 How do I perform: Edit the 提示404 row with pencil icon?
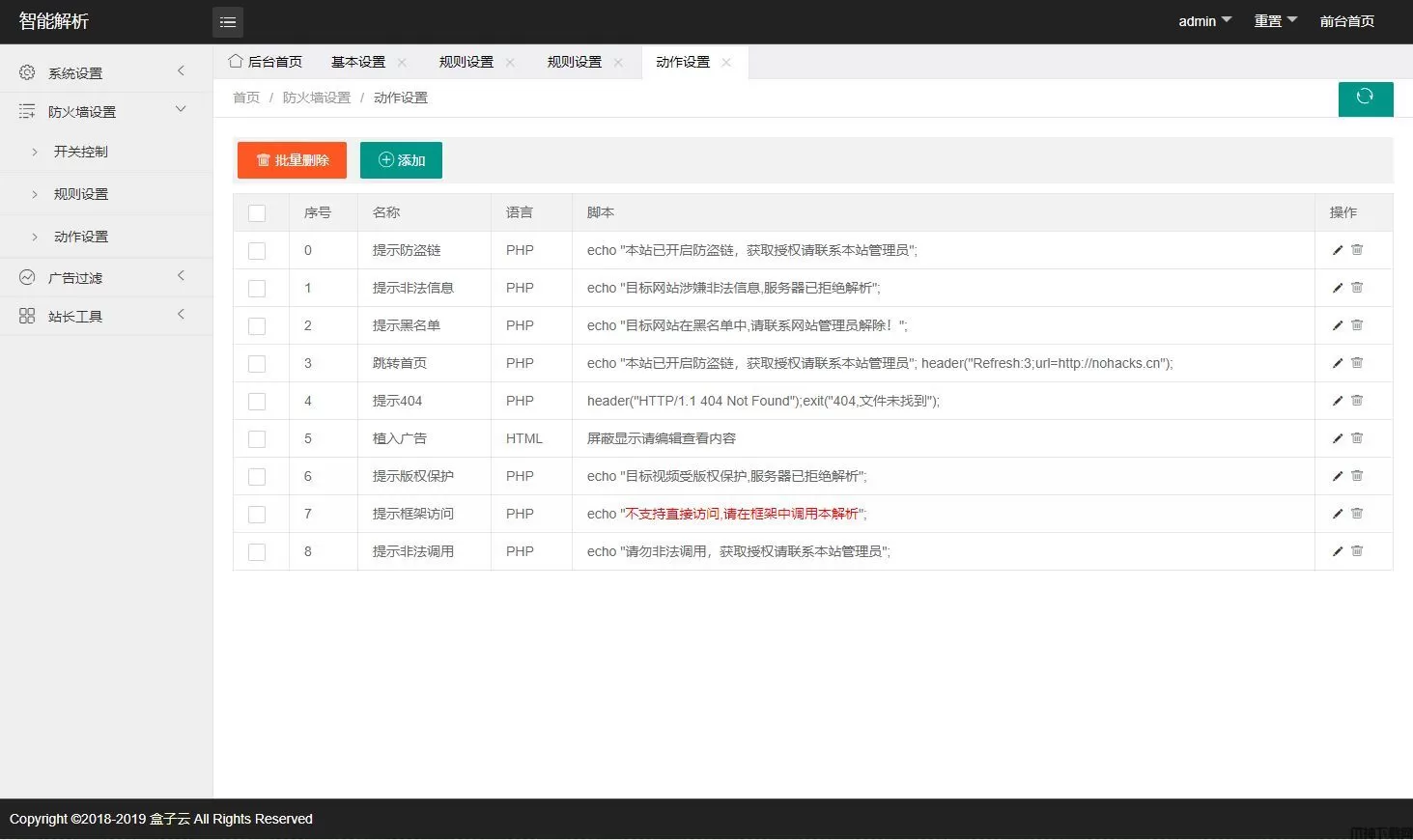1338,401
